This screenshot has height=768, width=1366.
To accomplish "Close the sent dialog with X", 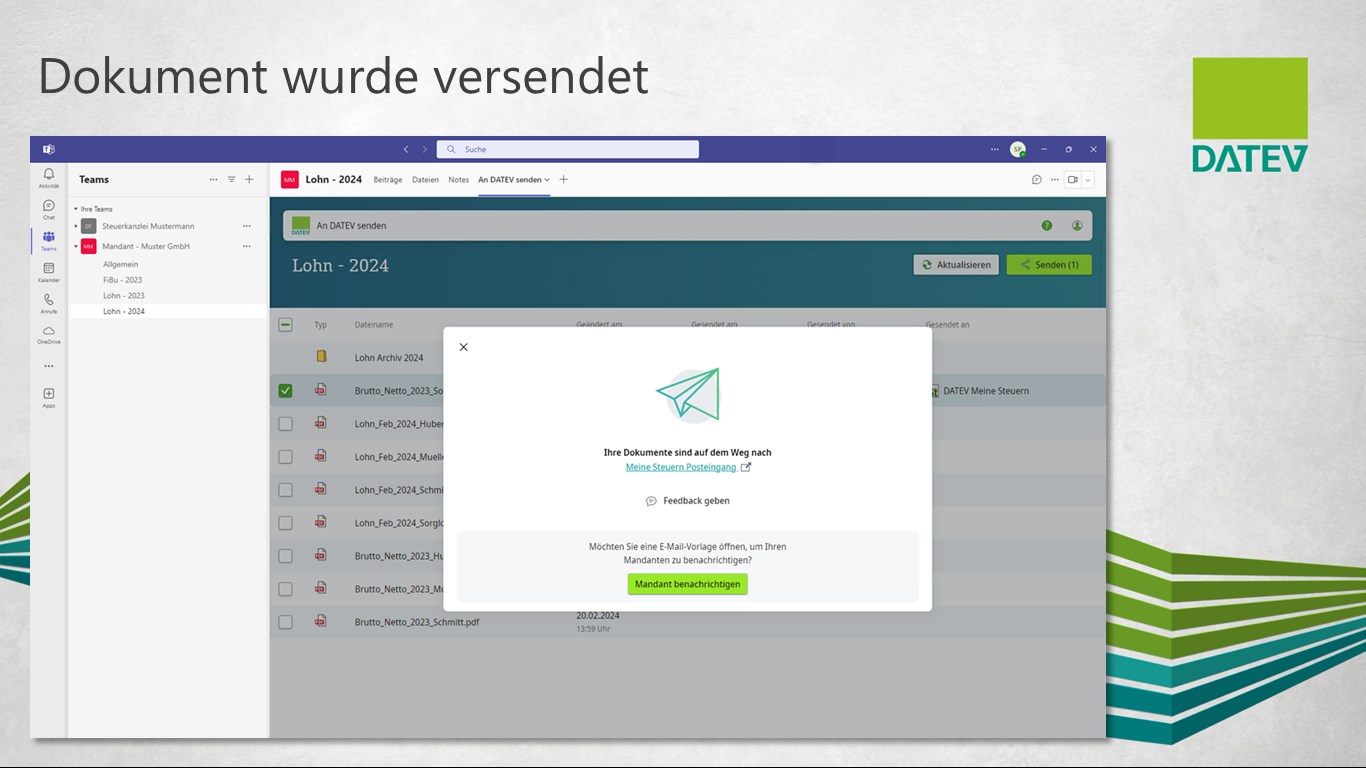I will click(463, 347).
